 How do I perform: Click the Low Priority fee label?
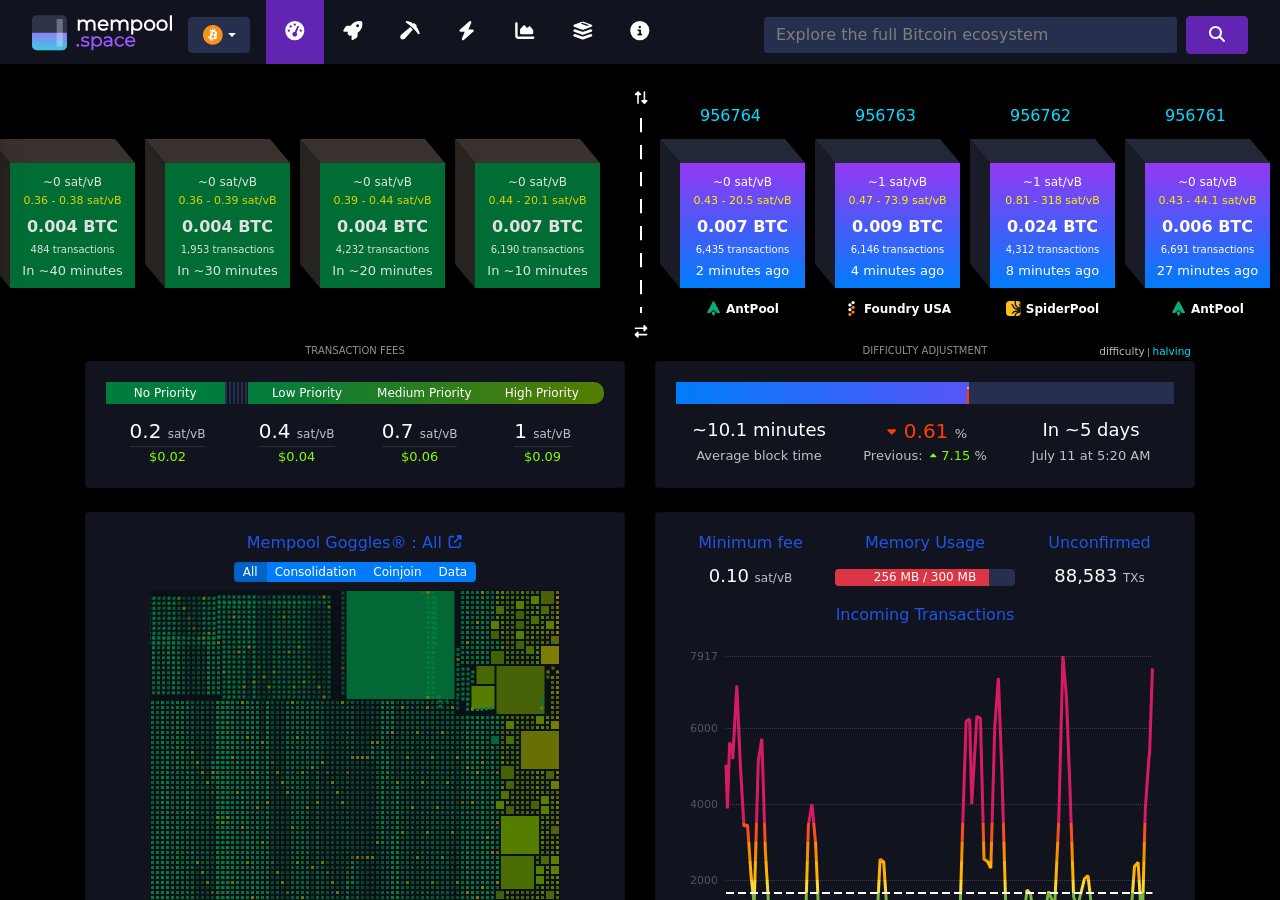click(x=307, y=393)
